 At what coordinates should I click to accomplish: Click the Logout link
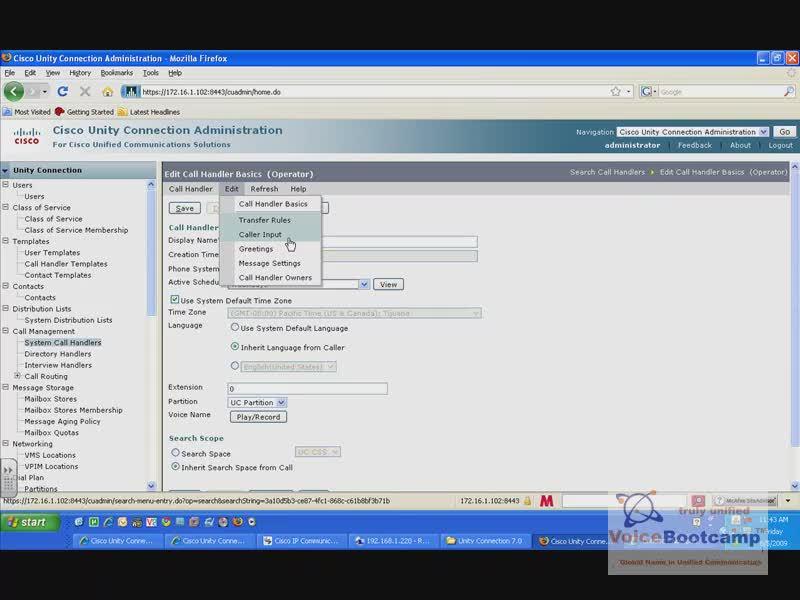781,145
